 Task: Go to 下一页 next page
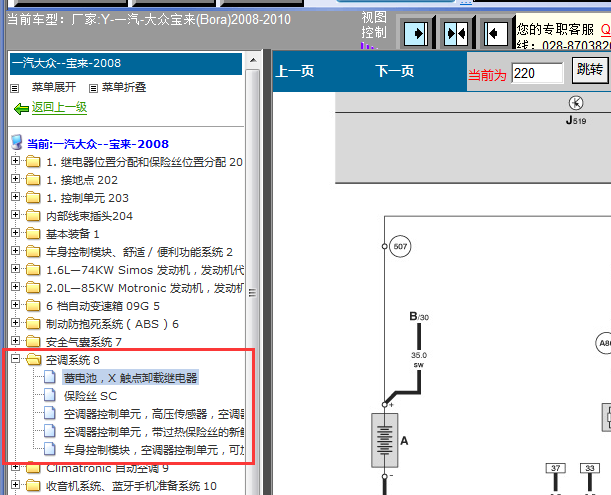coord(394,71)
